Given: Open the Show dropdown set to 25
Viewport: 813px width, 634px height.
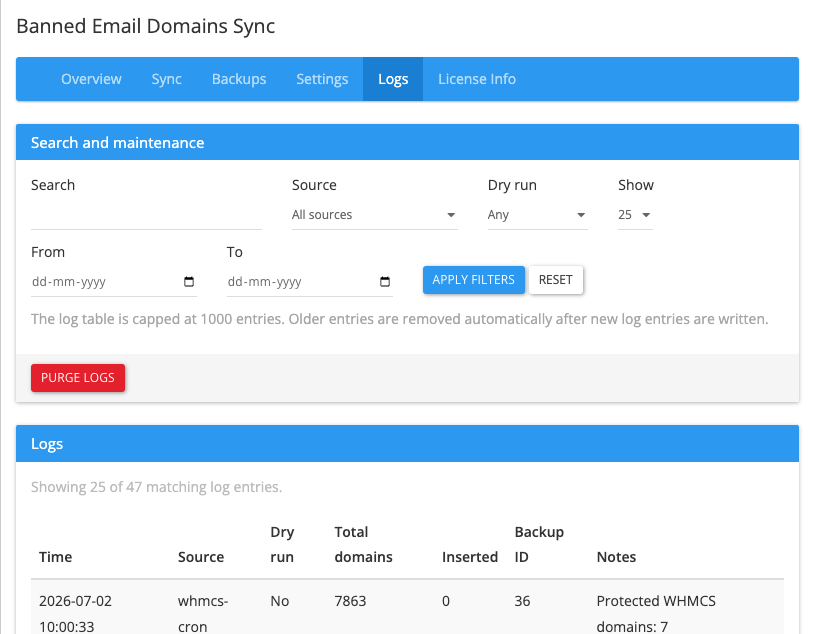Looking at the screenshot, I should (x=635, y=215).
